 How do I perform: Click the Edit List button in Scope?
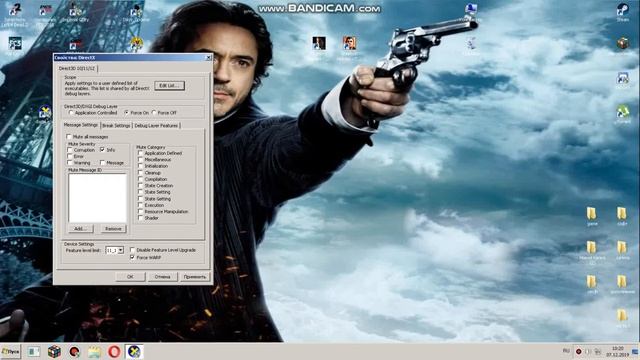pyautogui.click(x=169, y=86)
